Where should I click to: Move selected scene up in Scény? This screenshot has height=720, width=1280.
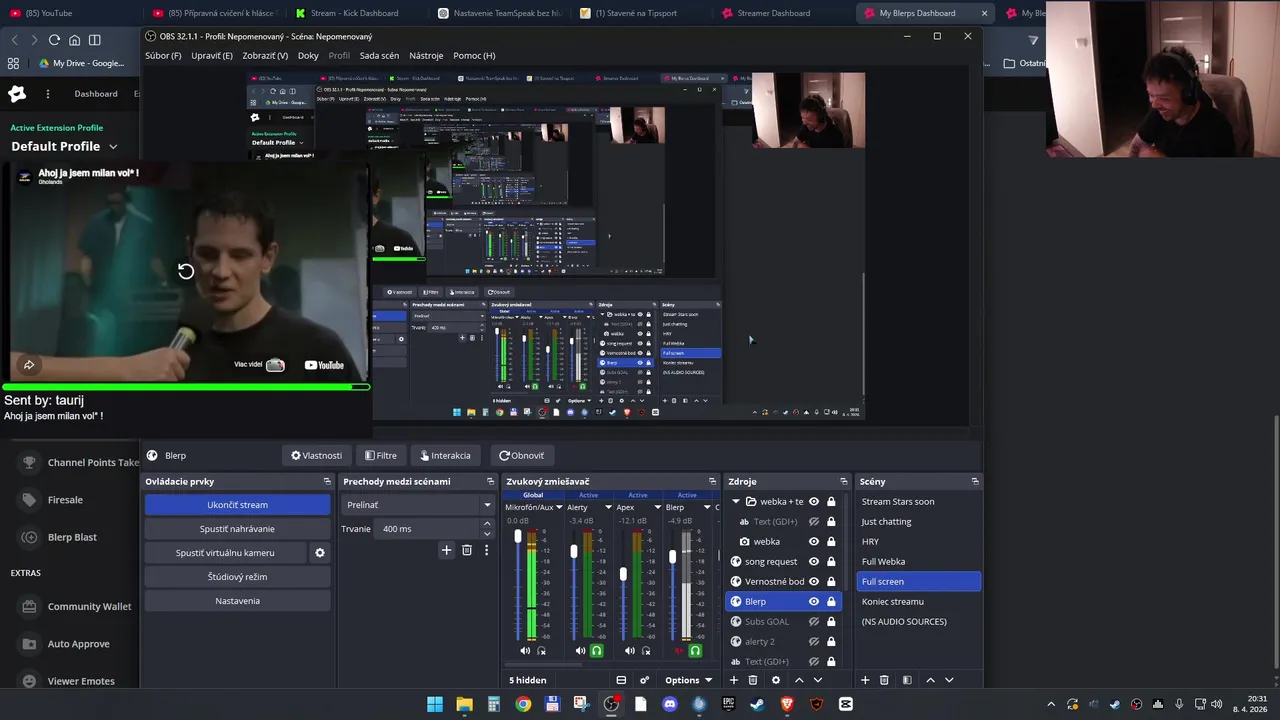click(x=930, y=680)
